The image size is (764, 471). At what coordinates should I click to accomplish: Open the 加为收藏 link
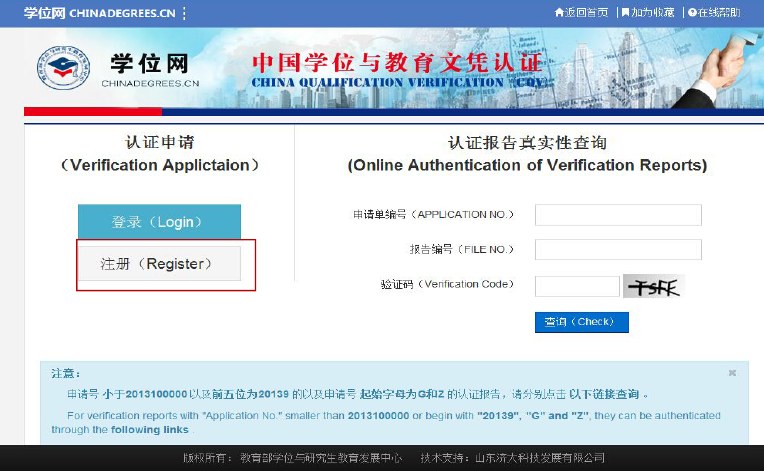pos(652,13)
